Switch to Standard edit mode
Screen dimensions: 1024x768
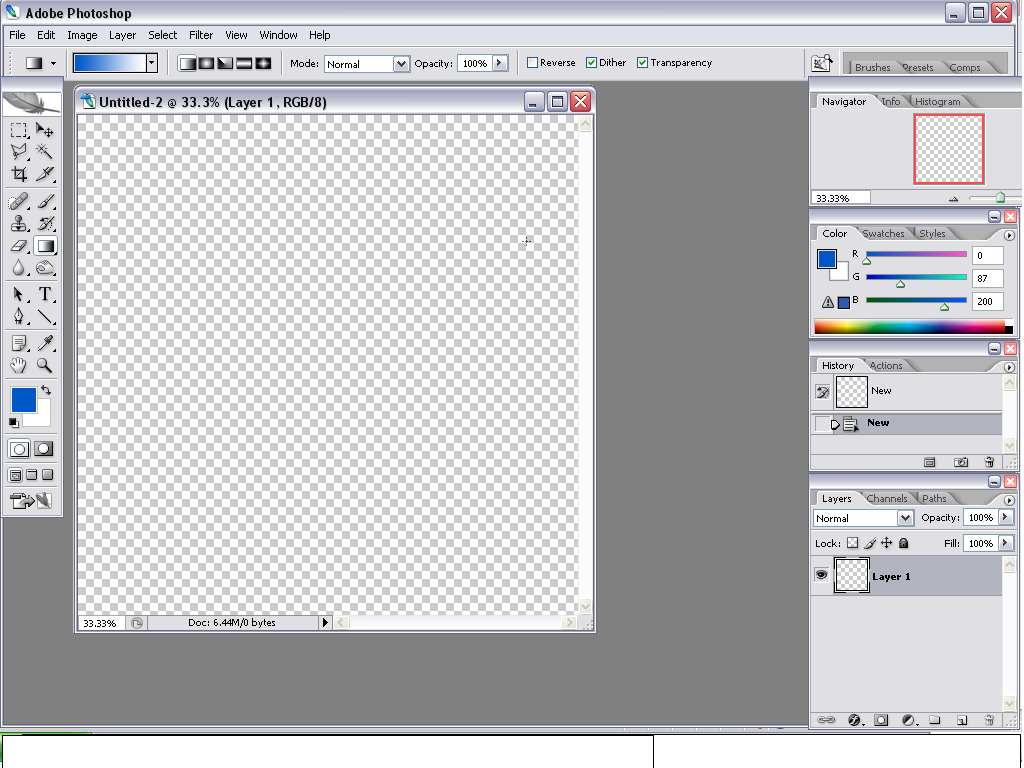(x=19, y=449)
